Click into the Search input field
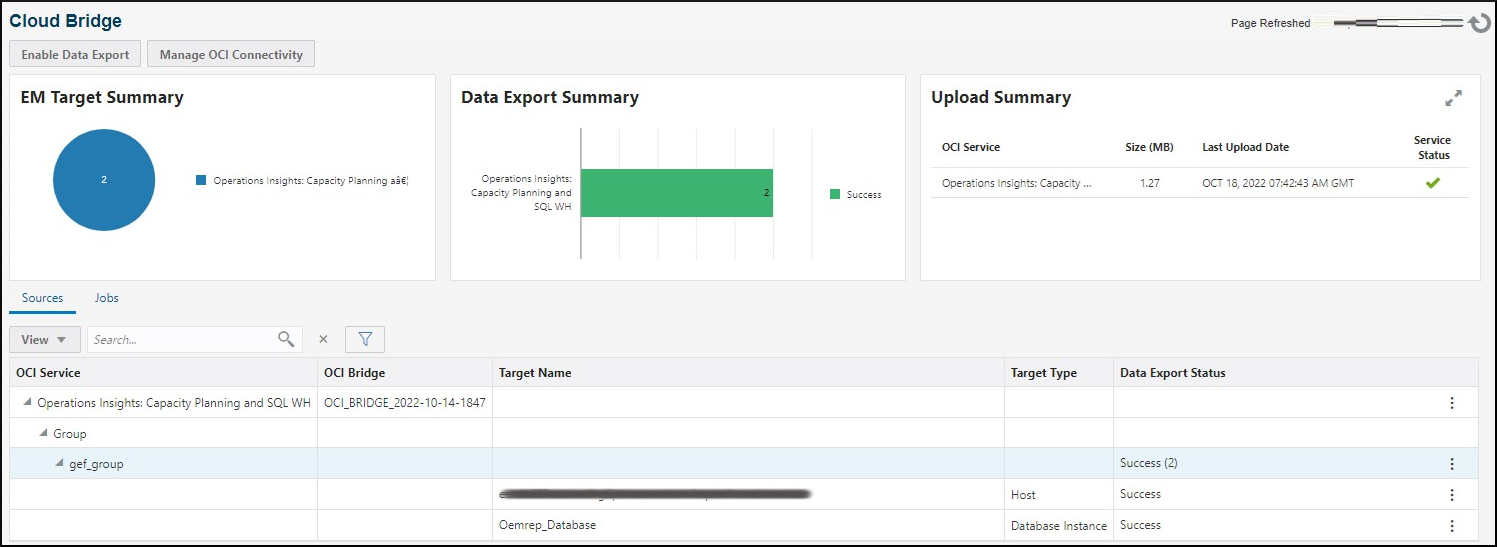1497x547 pixels. tap(182, 339)
